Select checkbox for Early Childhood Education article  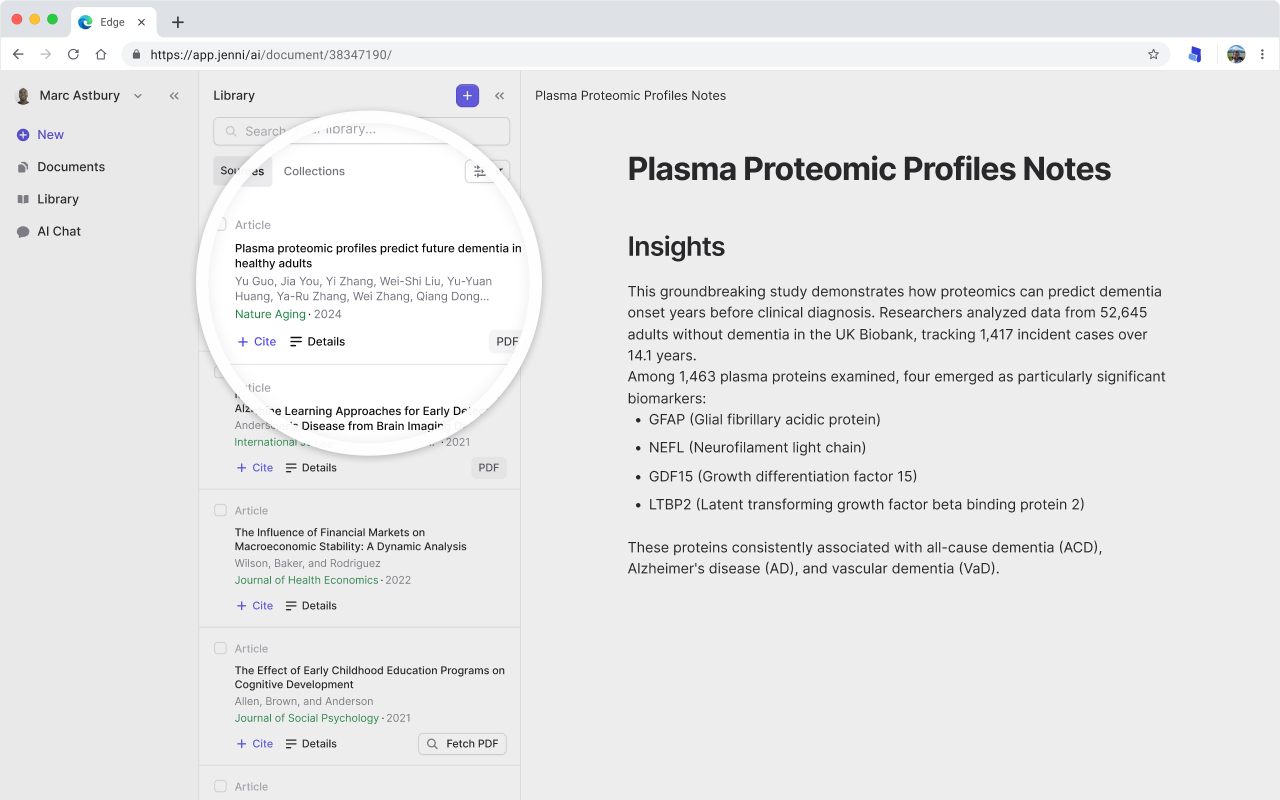point(220,648)
